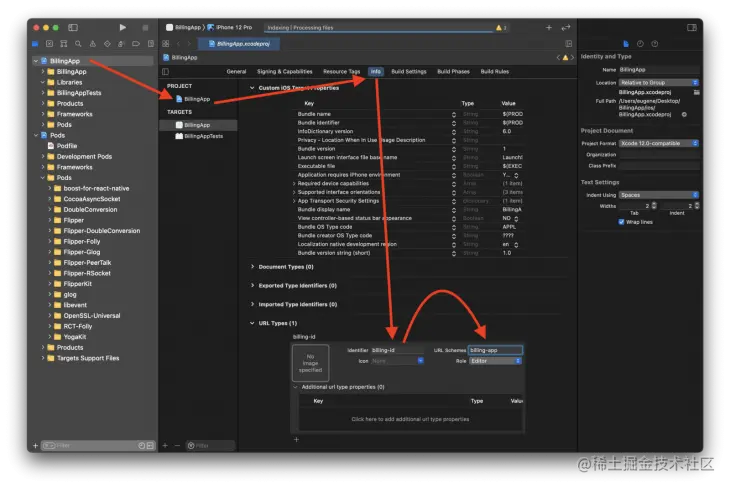The height and width of the screenshot is (488, 730).
Task: Run the app with the Play button
Action: pyautogui.click(x=122, y=27)
